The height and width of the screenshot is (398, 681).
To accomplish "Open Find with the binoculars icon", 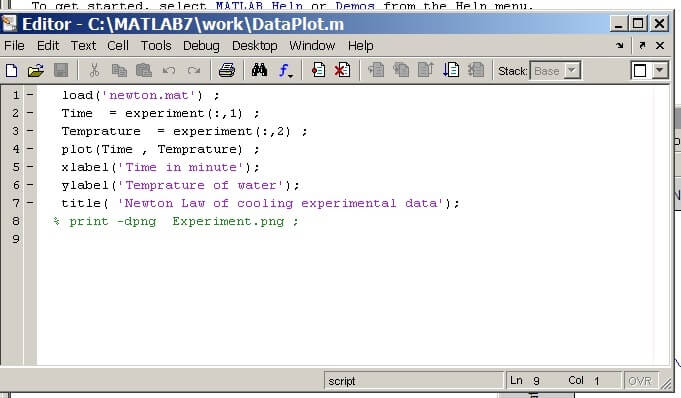I will (x=259, y=70).
